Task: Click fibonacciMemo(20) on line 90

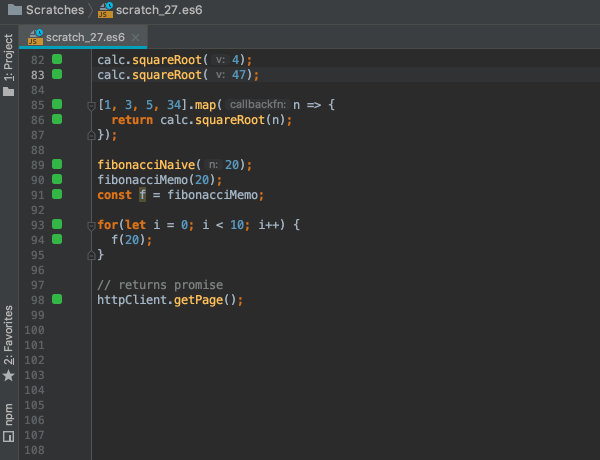Action: coord(156,180)
